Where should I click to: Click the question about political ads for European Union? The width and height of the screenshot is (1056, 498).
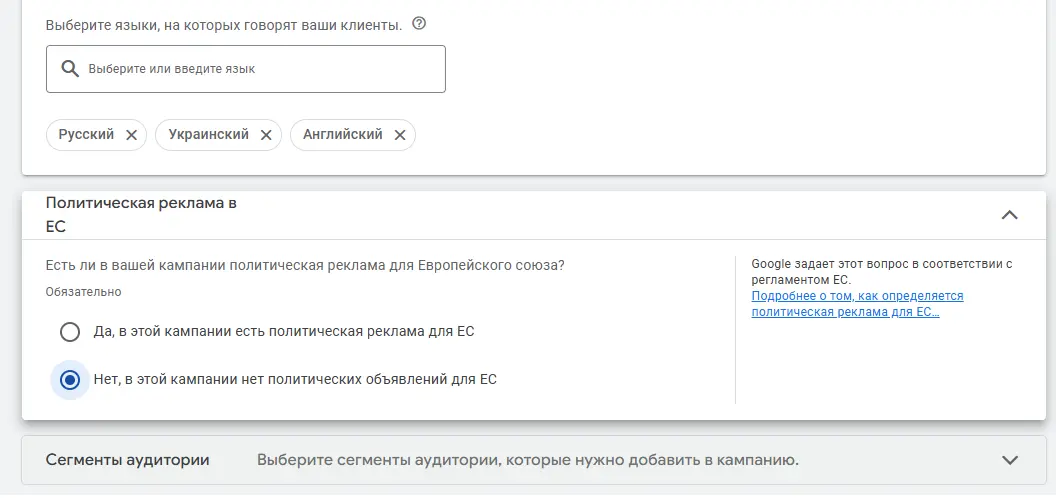pyautogui.click(x=305, y=266)
